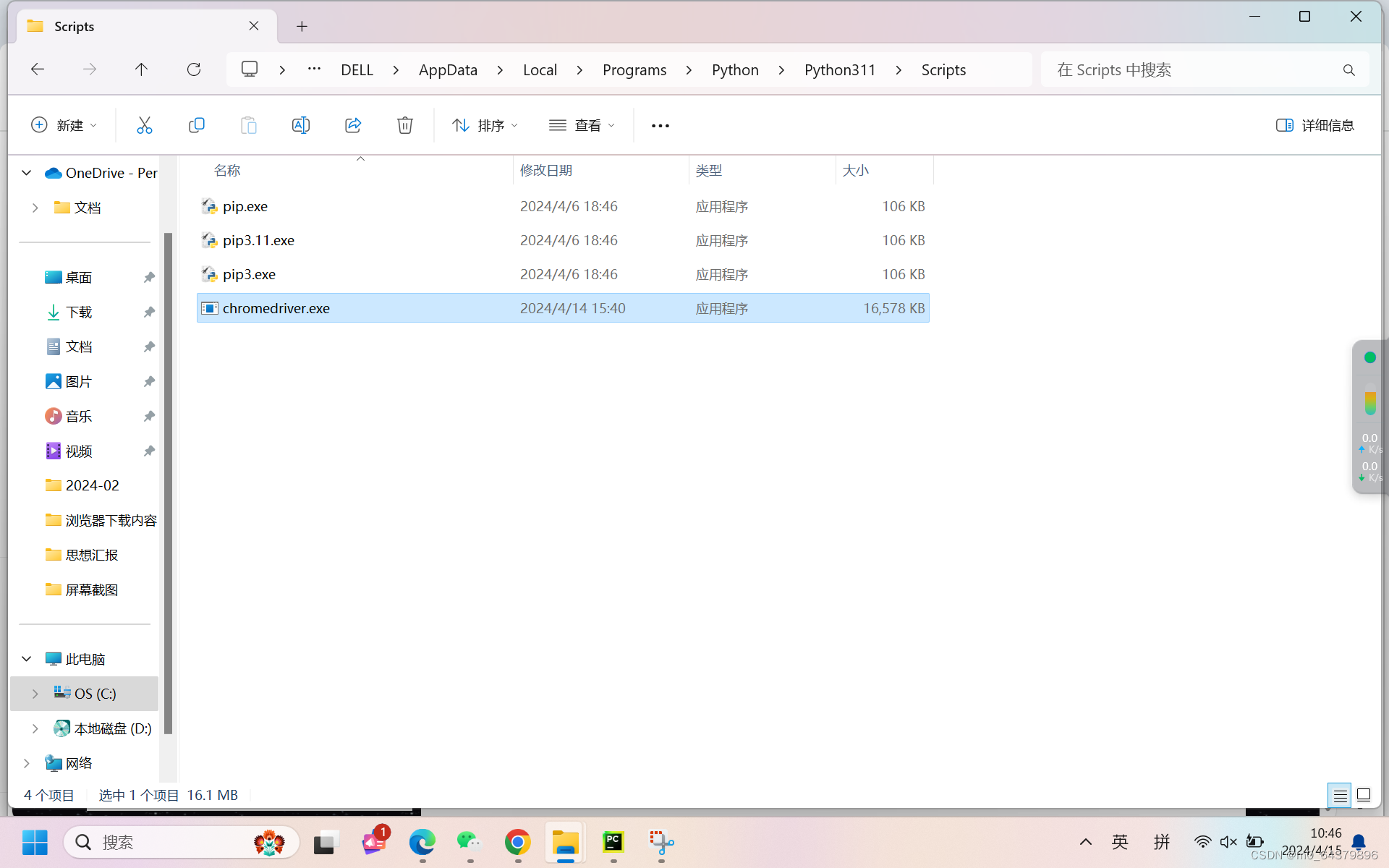This screenshot has height=868, width=1389.
Task: Open Google Chrome from the taskbar
Action: click(517, 842)
